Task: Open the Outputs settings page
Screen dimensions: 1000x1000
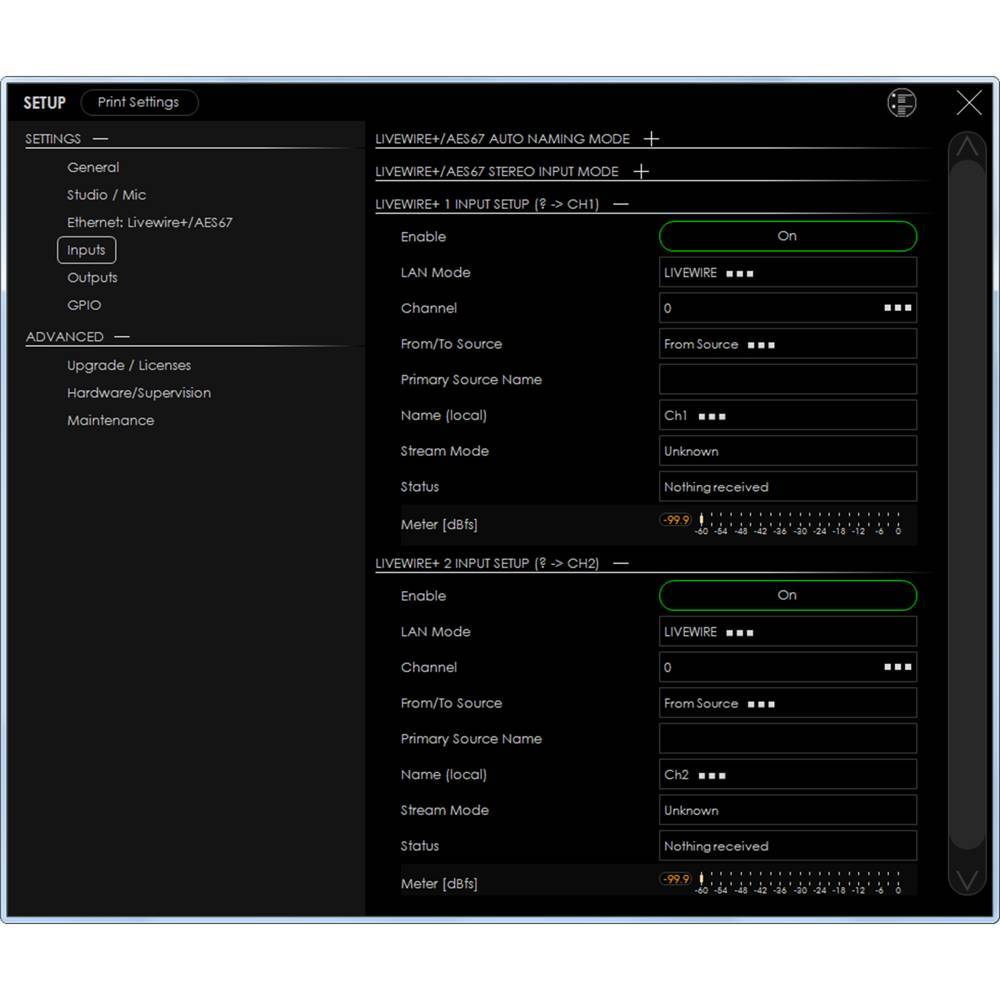Action: click(92, 277)
